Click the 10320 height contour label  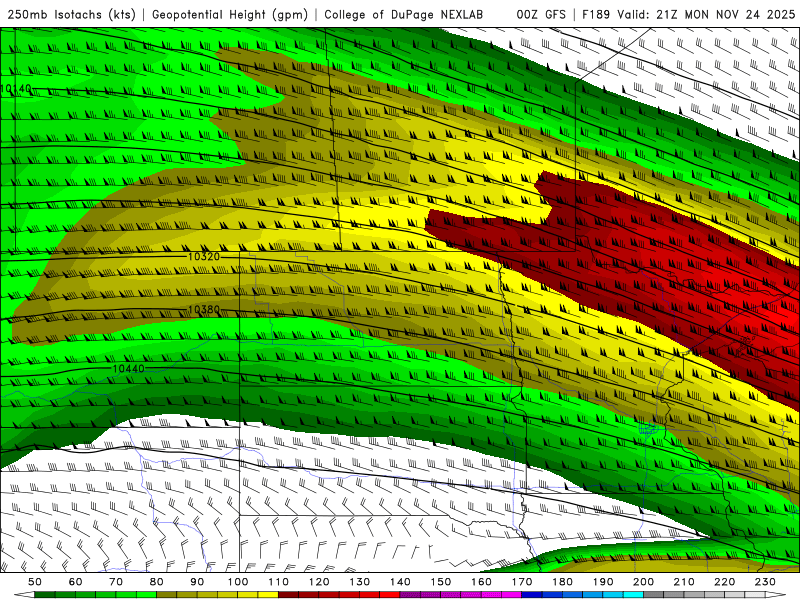(x=204, y=257)
